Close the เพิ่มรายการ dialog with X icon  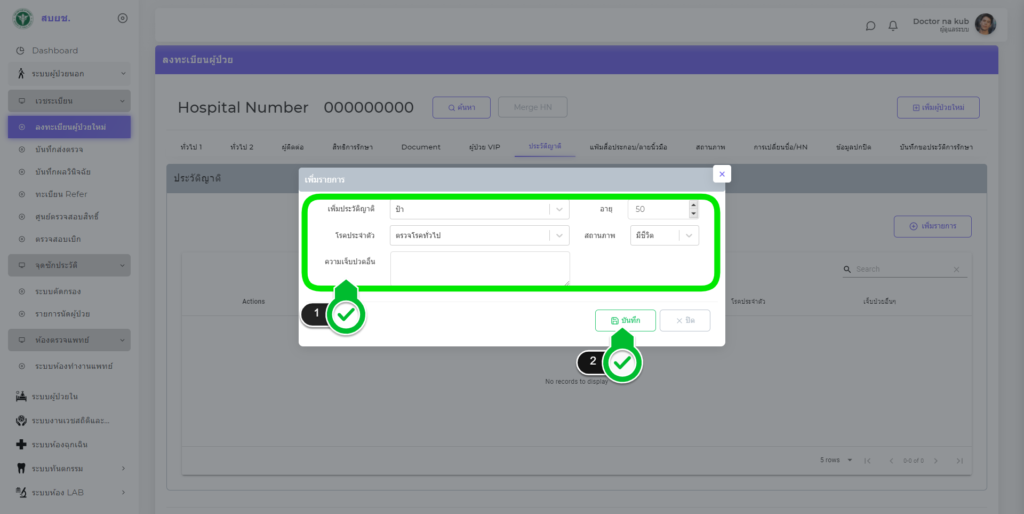point(722,173)
